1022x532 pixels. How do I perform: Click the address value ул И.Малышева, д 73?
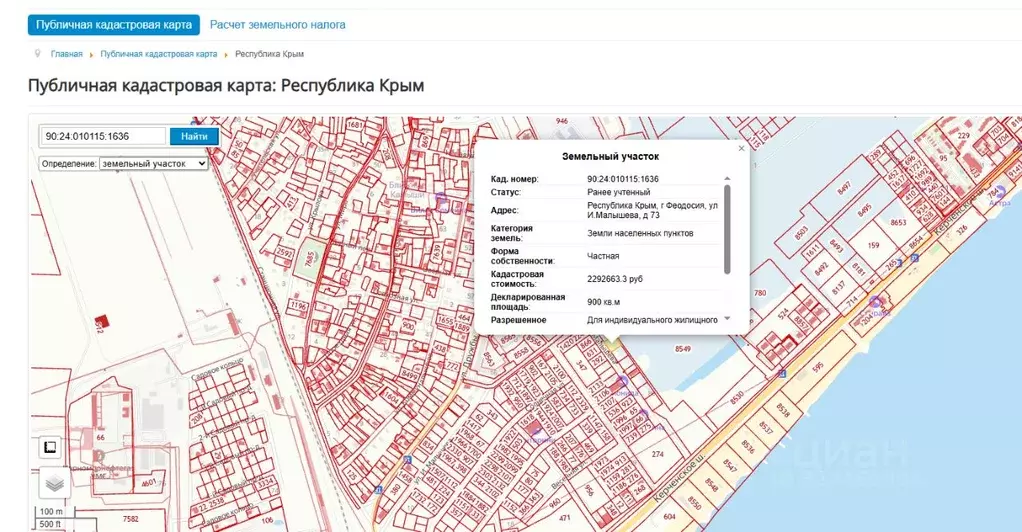[652, 210]
